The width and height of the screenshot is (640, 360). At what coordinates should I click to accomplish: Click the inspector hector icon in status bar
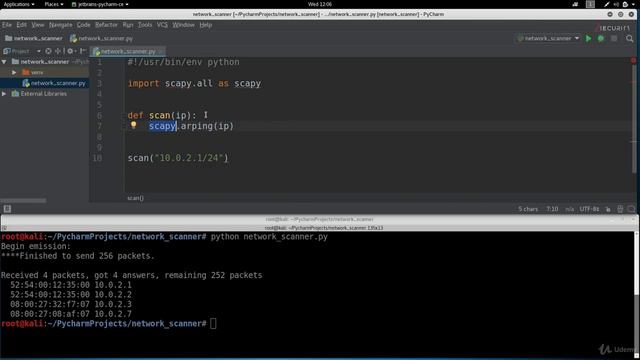[x=620, y=209]
